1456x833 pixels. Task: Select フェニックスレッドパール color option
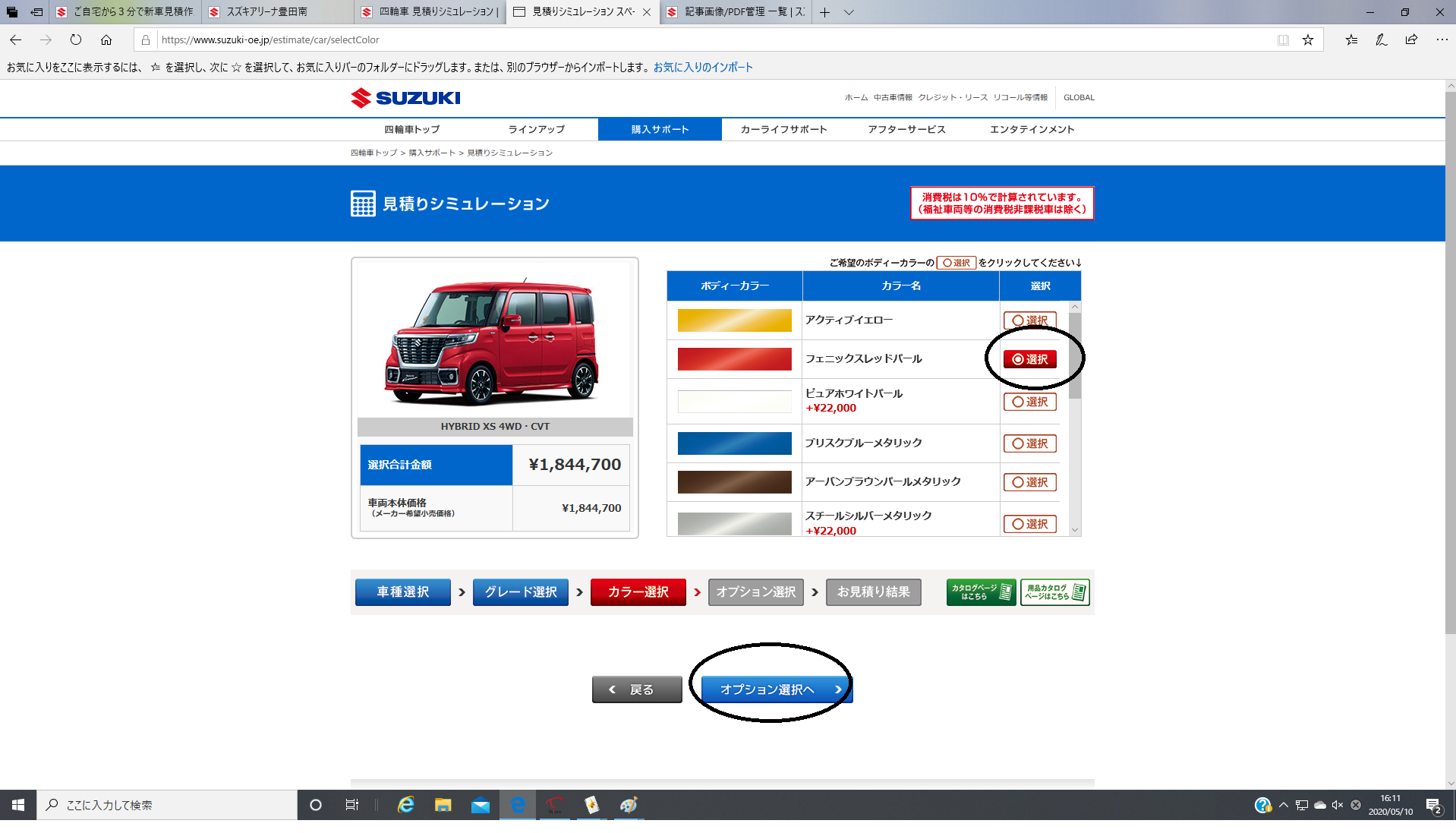[1030, 359]
